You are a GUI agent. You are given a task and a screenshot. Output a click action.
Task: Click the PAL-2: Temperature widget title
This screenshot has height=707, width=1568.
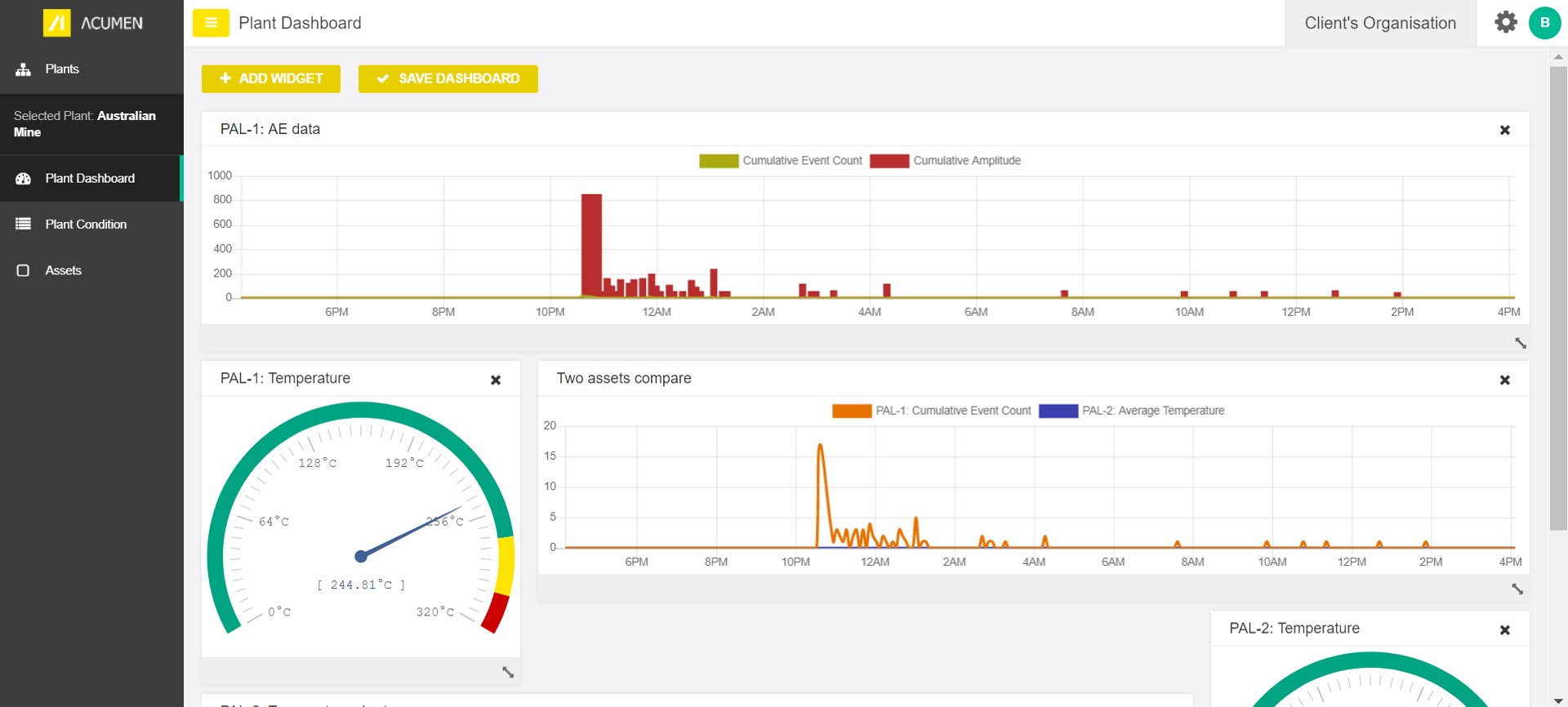click(x=1294, y=628)
